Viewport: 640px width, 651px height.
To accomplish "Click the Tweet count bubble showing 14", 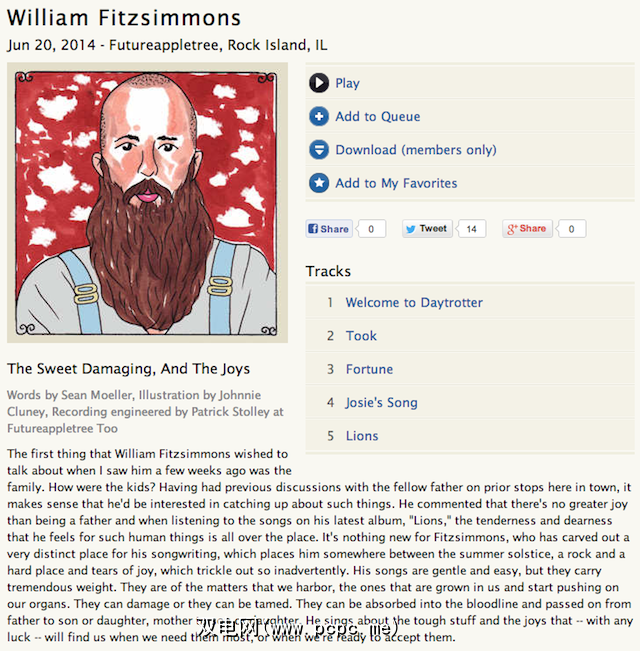I will pos(472,229).
